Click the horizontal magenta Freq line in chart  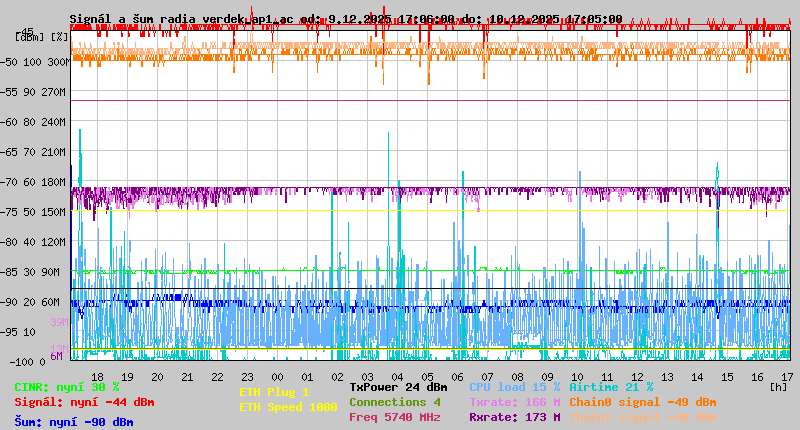(431, 100)
